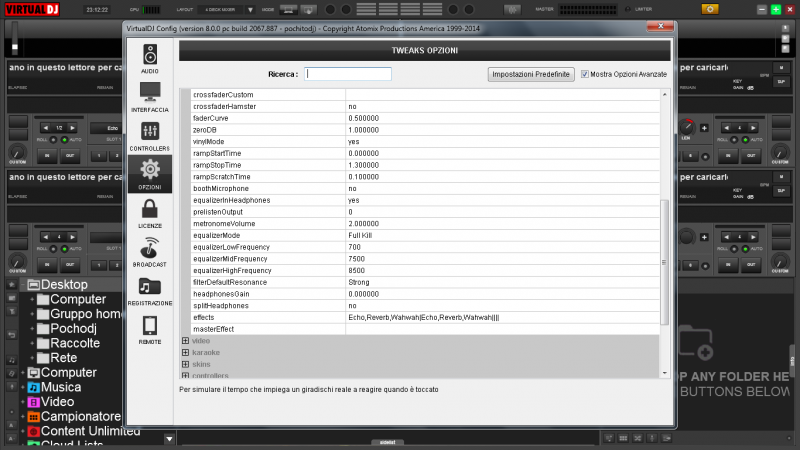Click scroll-down arrow of options list

[664, 373]
